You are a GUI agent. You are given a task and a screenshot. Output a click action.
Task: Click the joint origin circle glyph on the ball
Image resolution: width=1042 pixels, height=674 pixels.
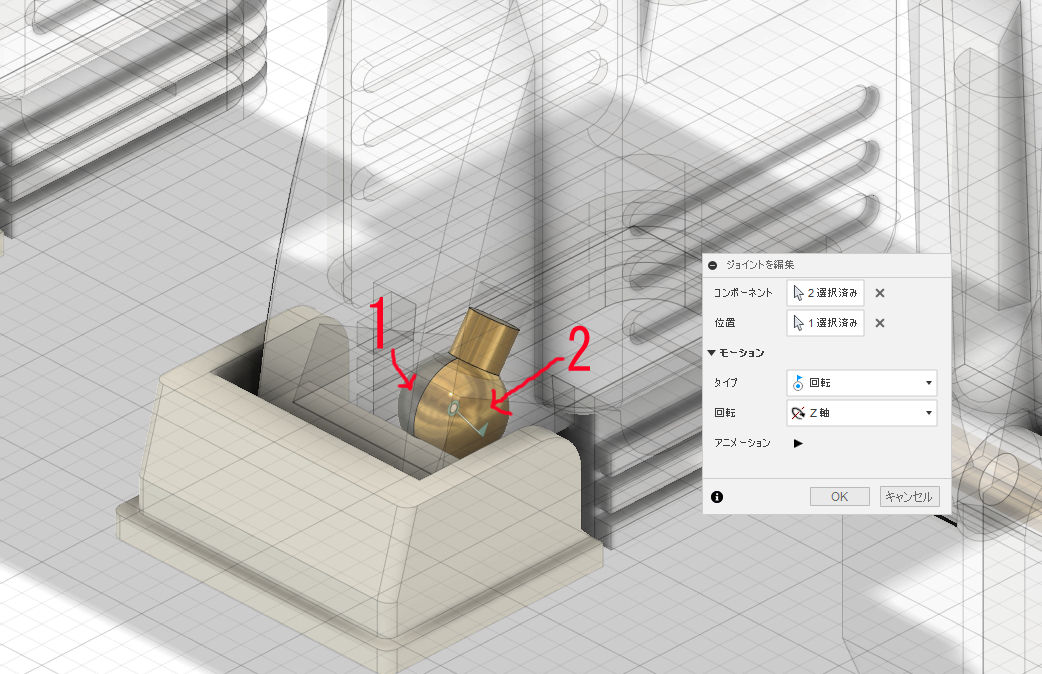pyautogui.click(x=454, y=408)
